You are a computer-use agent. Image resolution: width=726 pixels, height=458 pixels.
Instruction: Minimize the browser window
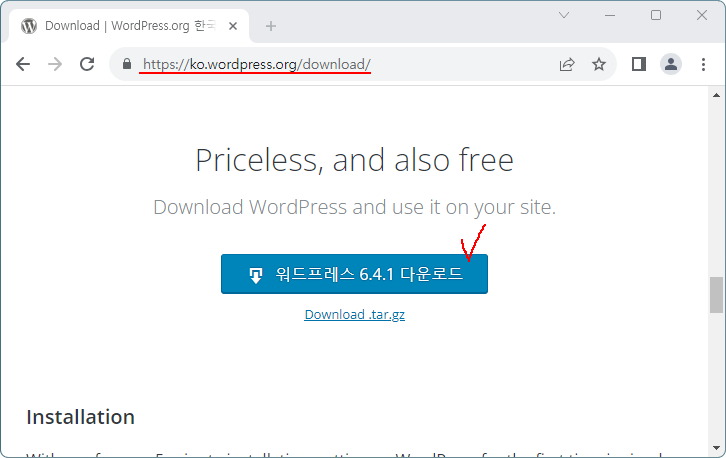[x=610, y=15]
